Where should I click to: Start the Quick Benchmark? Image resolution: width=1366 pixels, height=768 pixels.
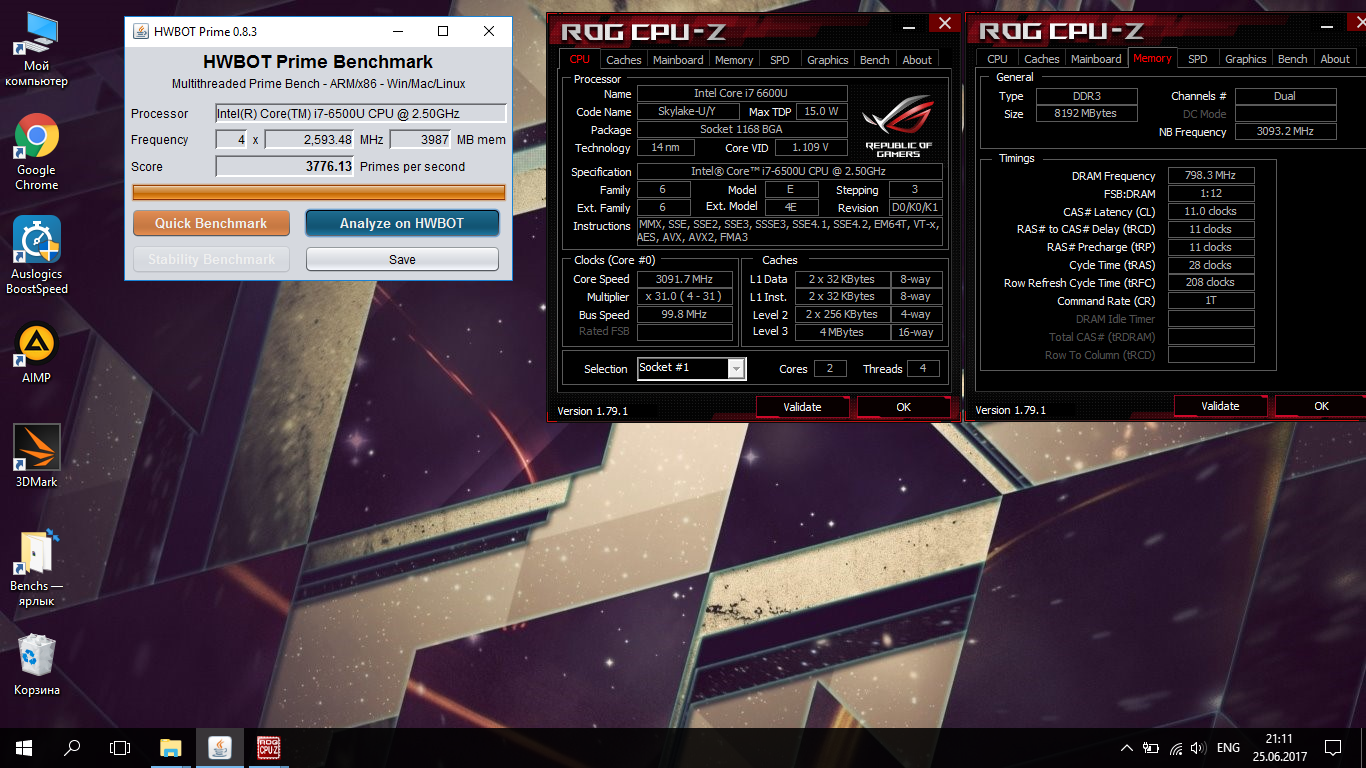point(211,223)
